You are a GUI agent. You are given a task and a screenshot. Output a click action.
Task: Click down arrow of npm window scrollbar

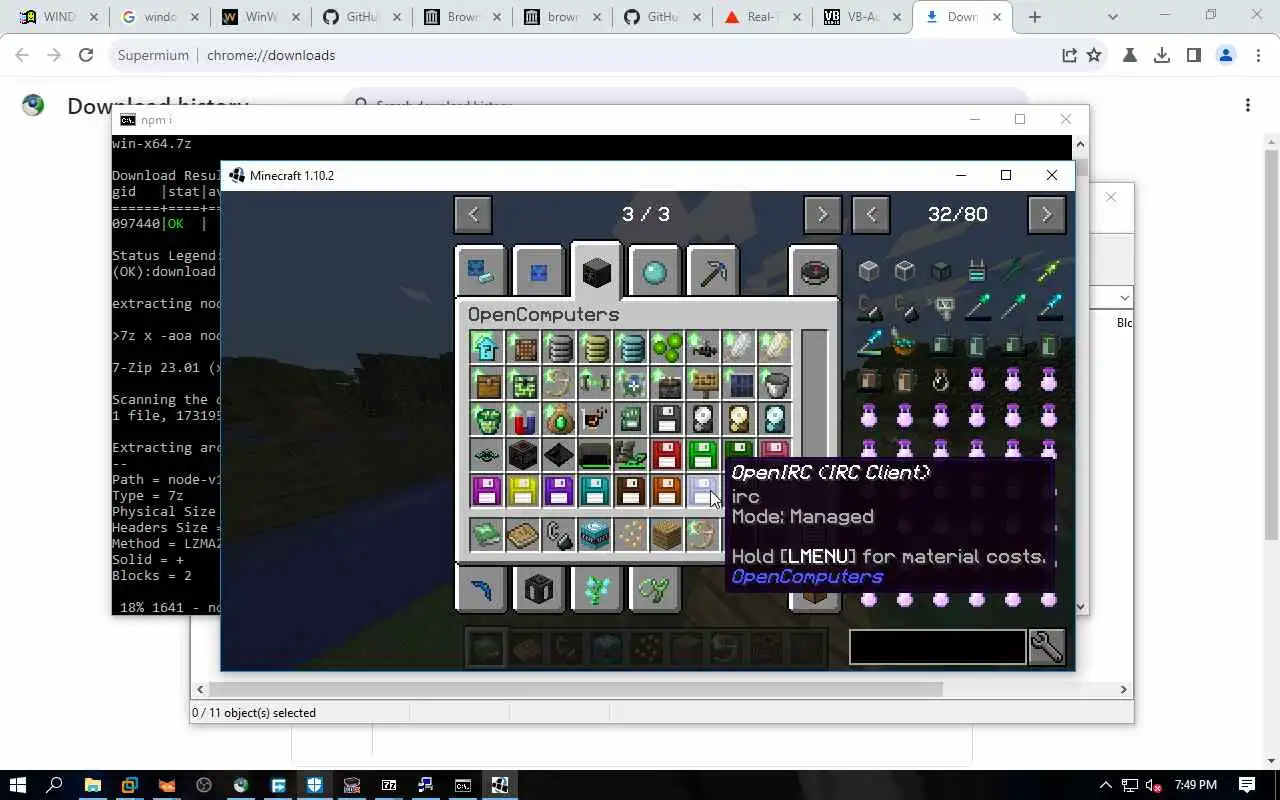point(1080,607)
